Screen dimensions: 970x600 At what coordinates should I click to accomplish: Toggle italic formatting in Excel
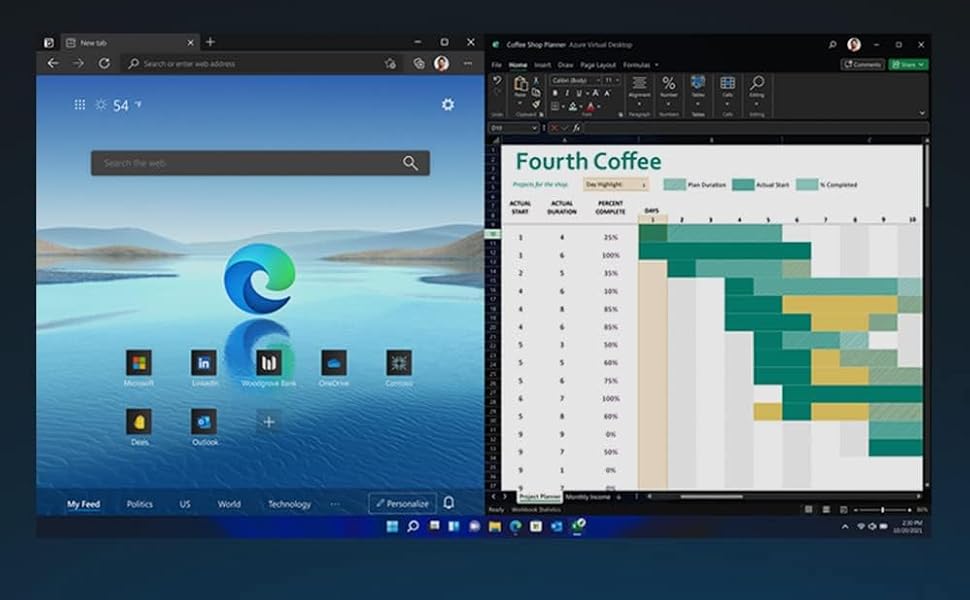click(567, 93)
